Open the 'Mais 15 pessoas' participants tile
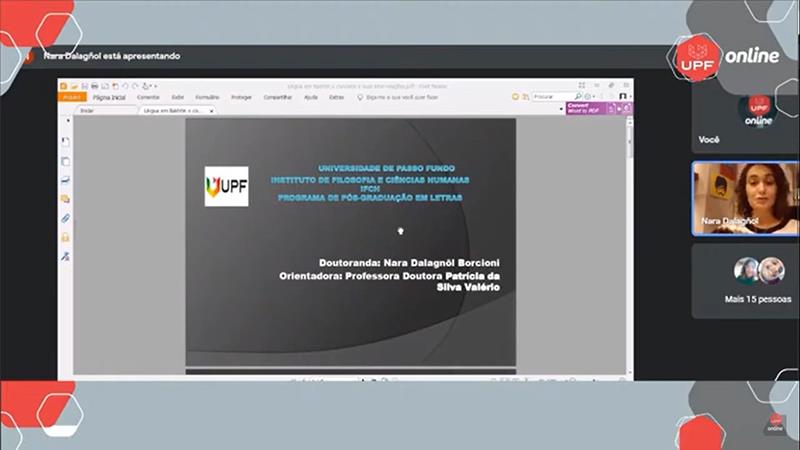Image resolution: width=800 pixels, height=450 pixels. (745, 281)
